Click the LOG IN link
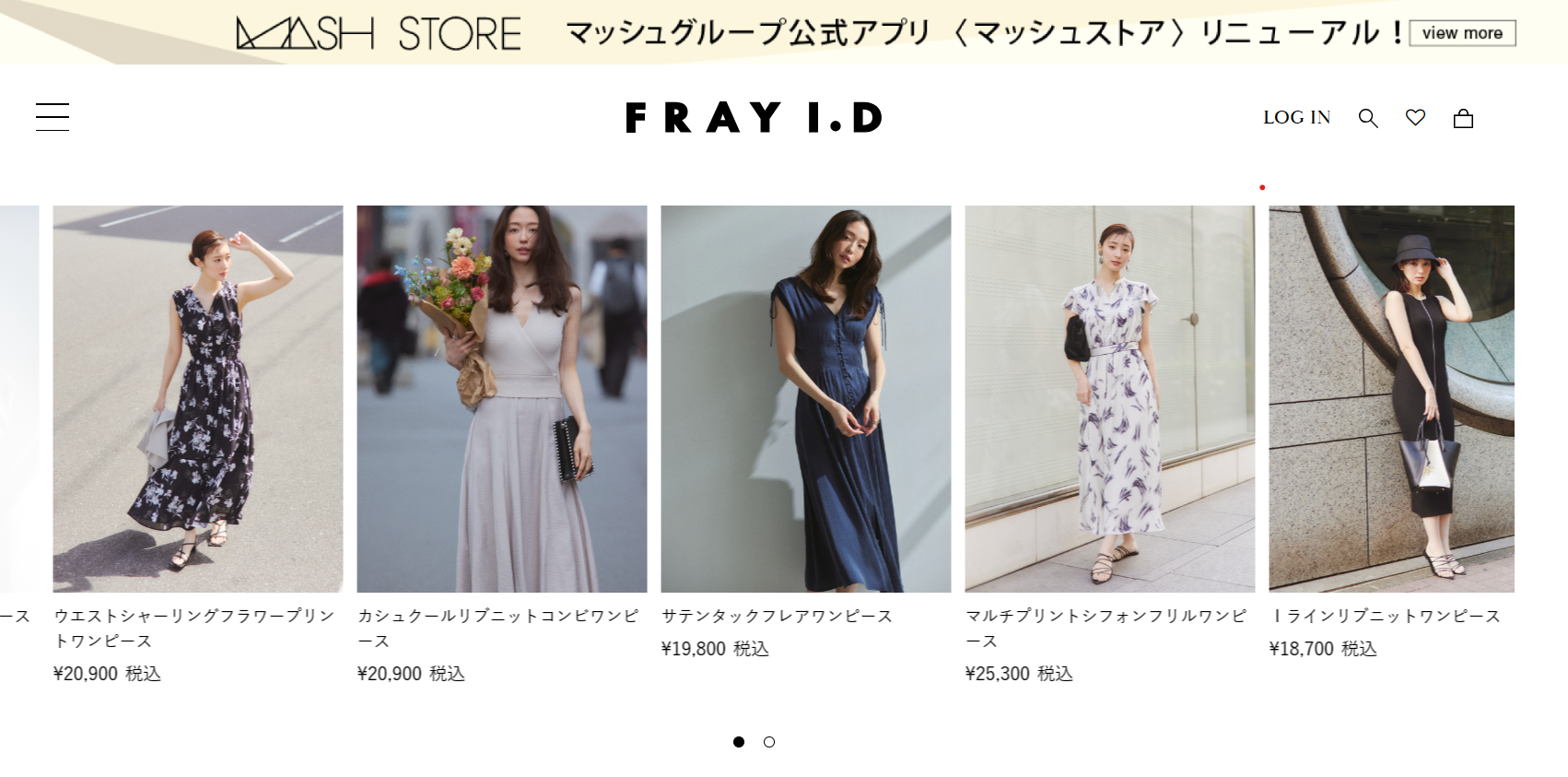 click(1296, 117)
